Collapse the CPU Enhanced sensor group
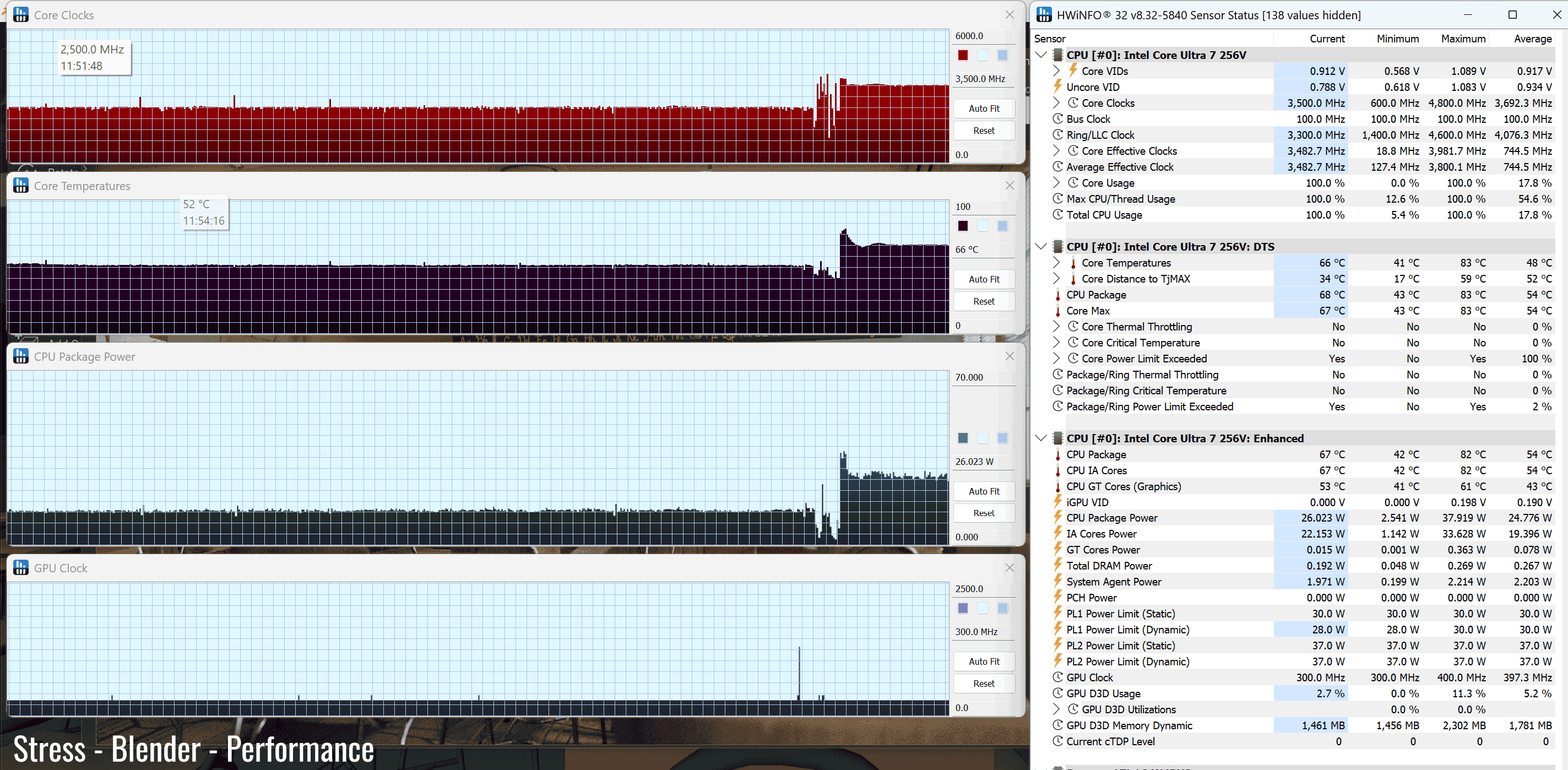The image size is (1568, 770). [x=1041, y=438]
